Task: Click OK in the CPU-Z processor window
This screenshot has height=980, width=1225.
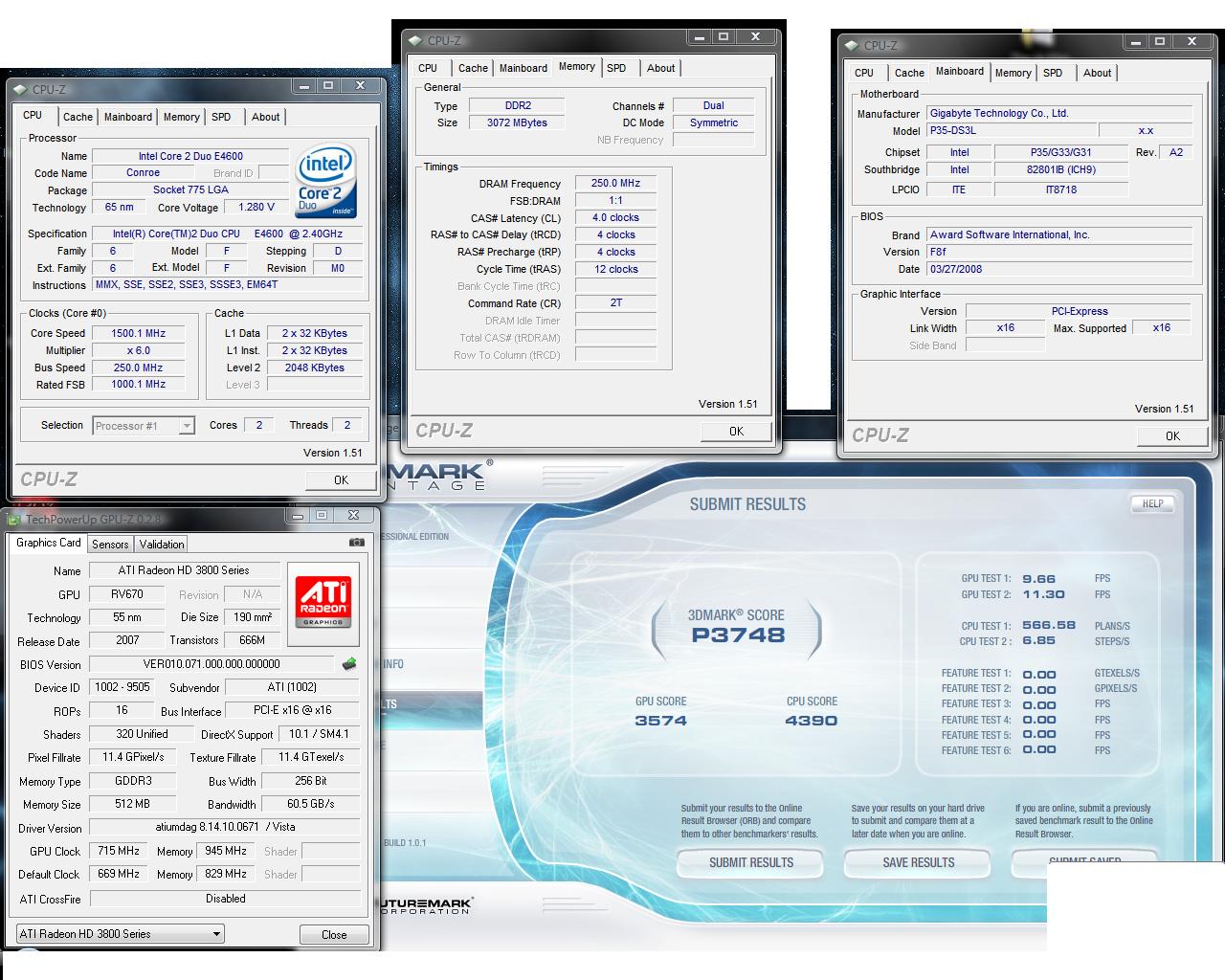Action: [341, 479]
